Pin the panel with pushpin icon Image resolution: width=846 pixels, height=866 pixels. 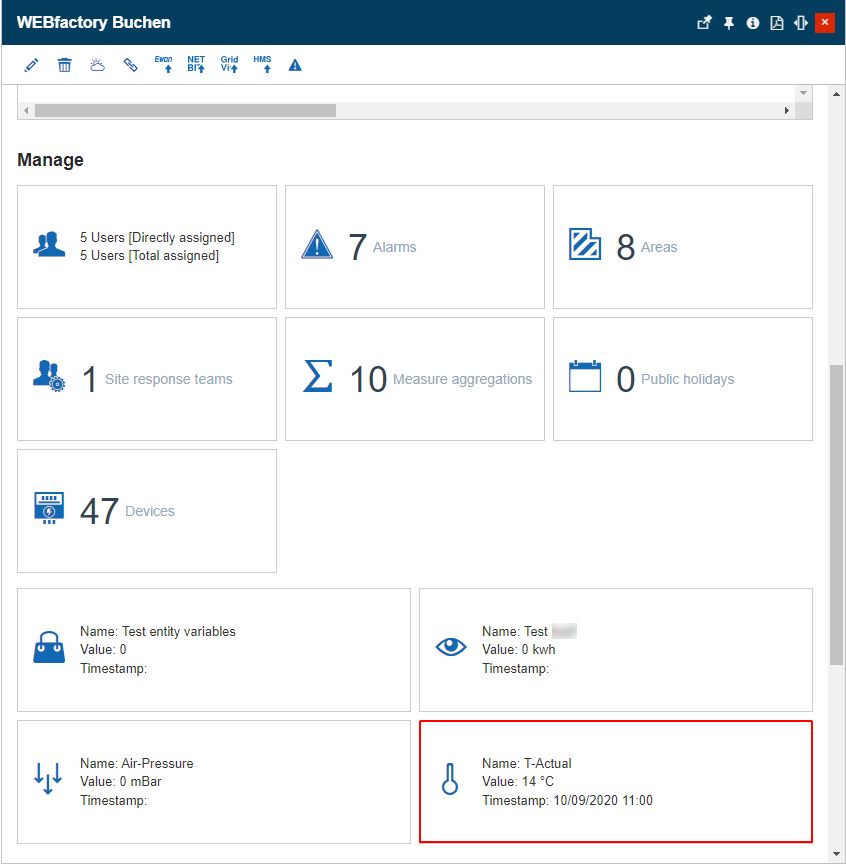click(x=729, y=23)
